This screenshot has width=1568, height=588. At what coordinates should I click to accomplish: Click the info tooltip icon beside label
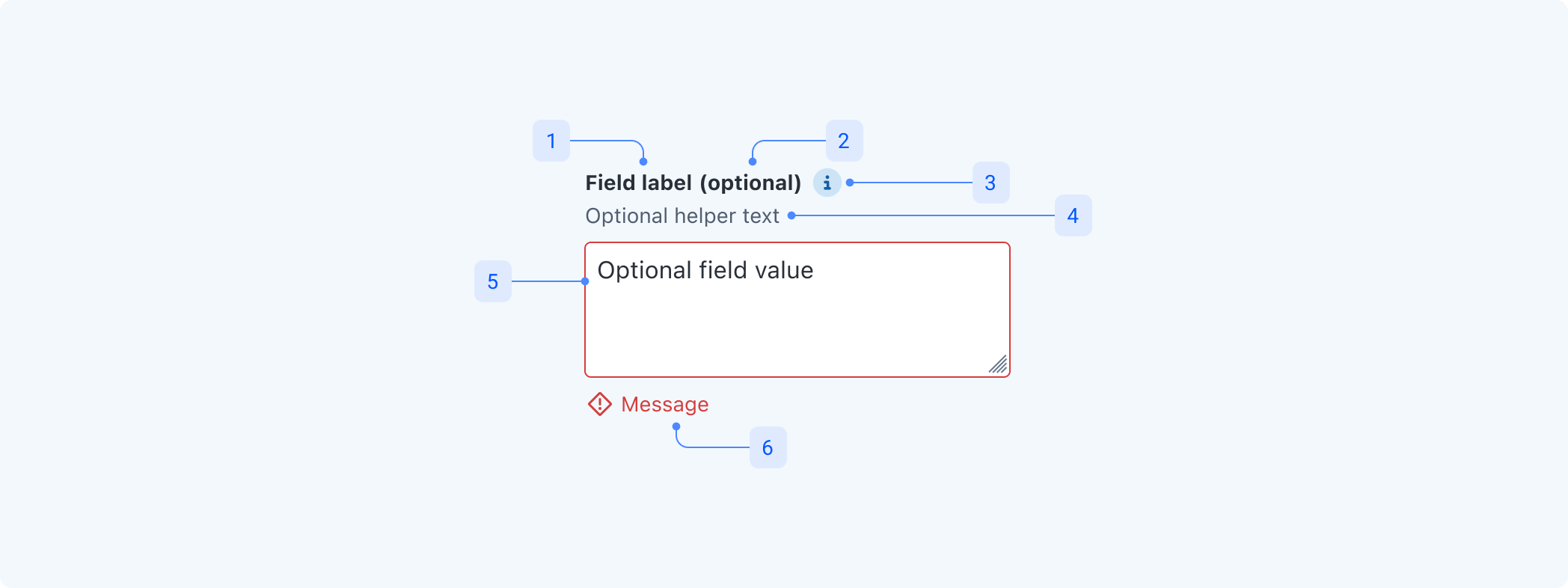pos(827,183)
